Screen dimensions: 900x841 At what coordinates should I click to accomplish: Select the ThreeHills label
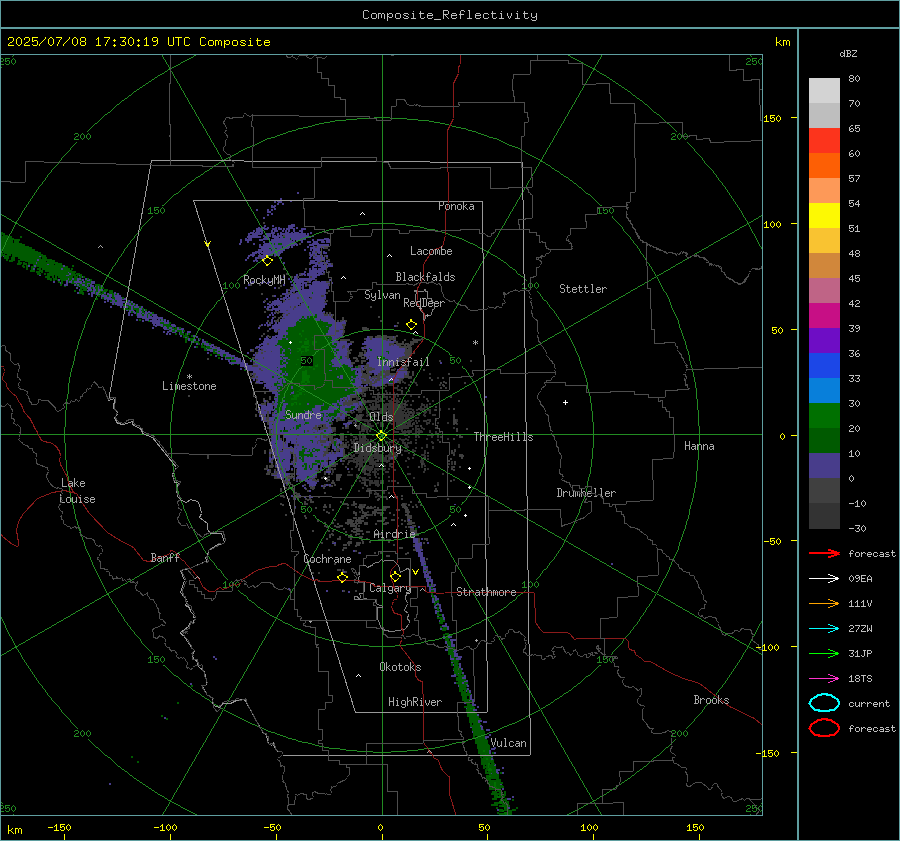(503, 437)
